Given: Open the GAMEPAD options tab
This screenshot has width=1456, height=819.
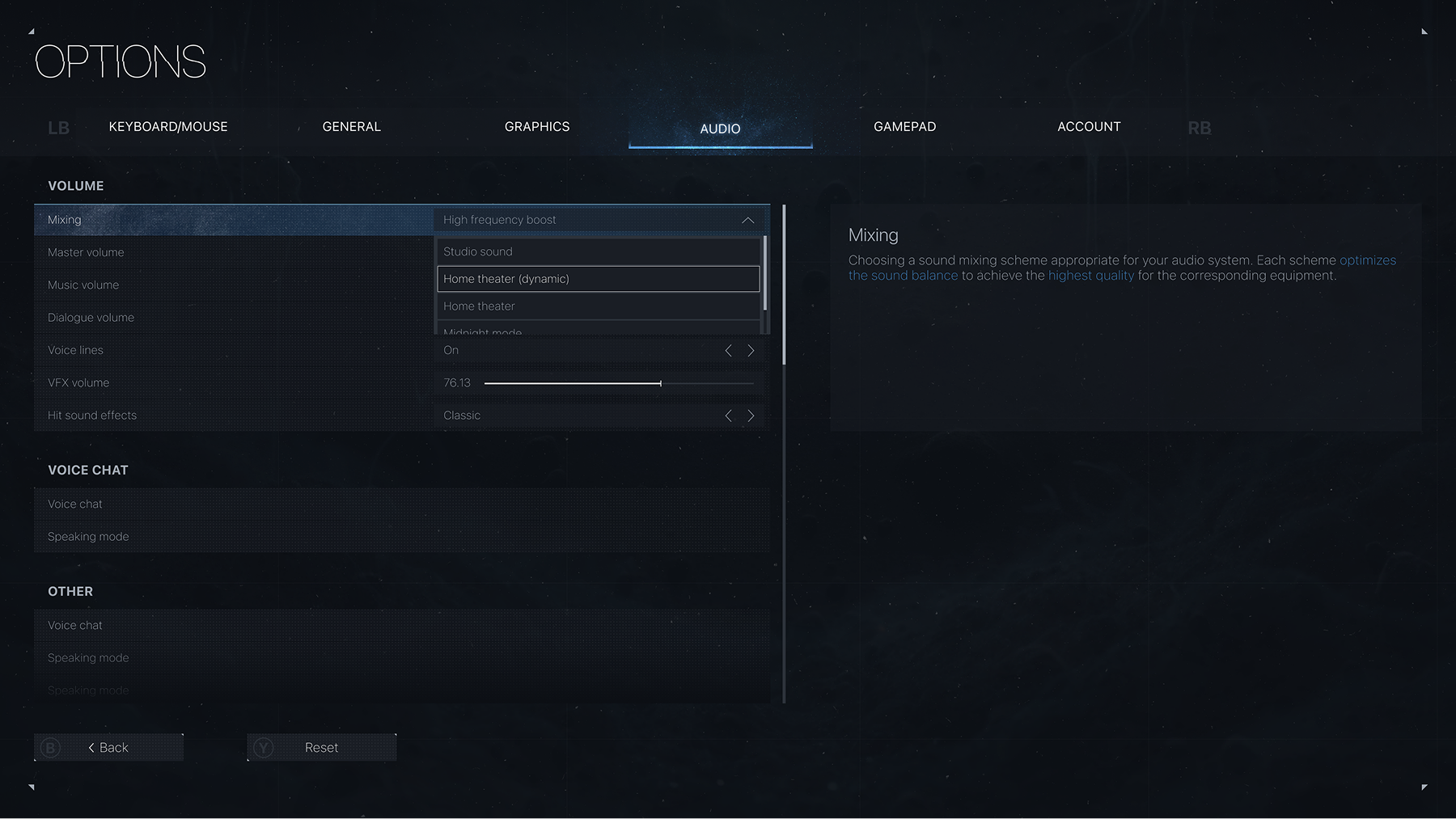Looking at the screenshot, I should [904, 126].
